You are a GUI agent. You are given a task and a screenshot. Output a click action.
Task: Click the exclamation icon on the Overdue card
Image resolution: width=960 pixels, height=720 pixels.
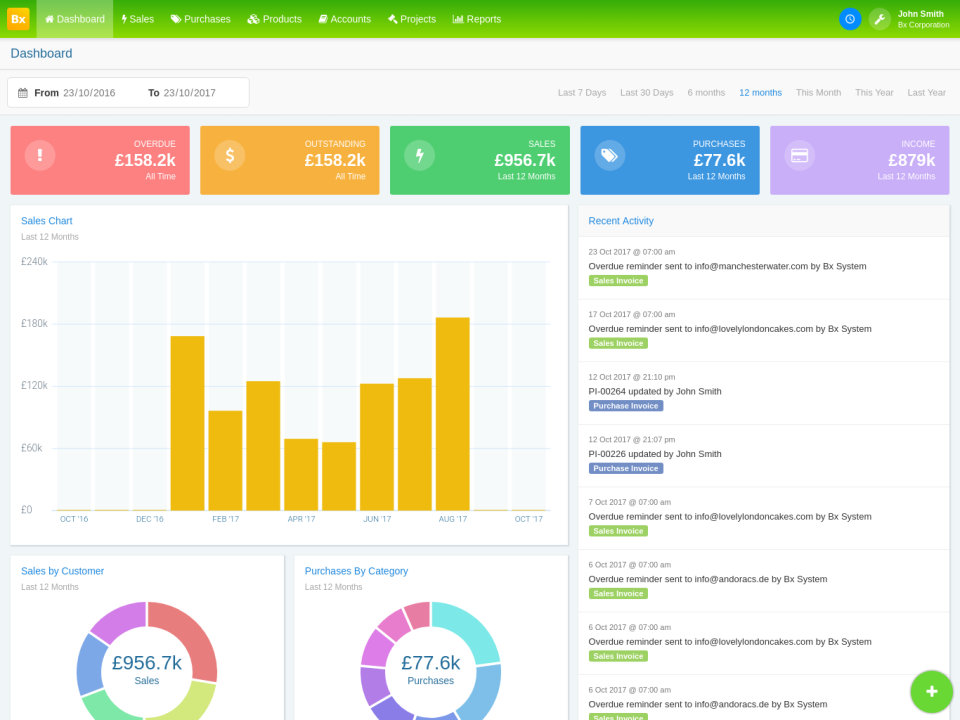[x=39, y=155]
